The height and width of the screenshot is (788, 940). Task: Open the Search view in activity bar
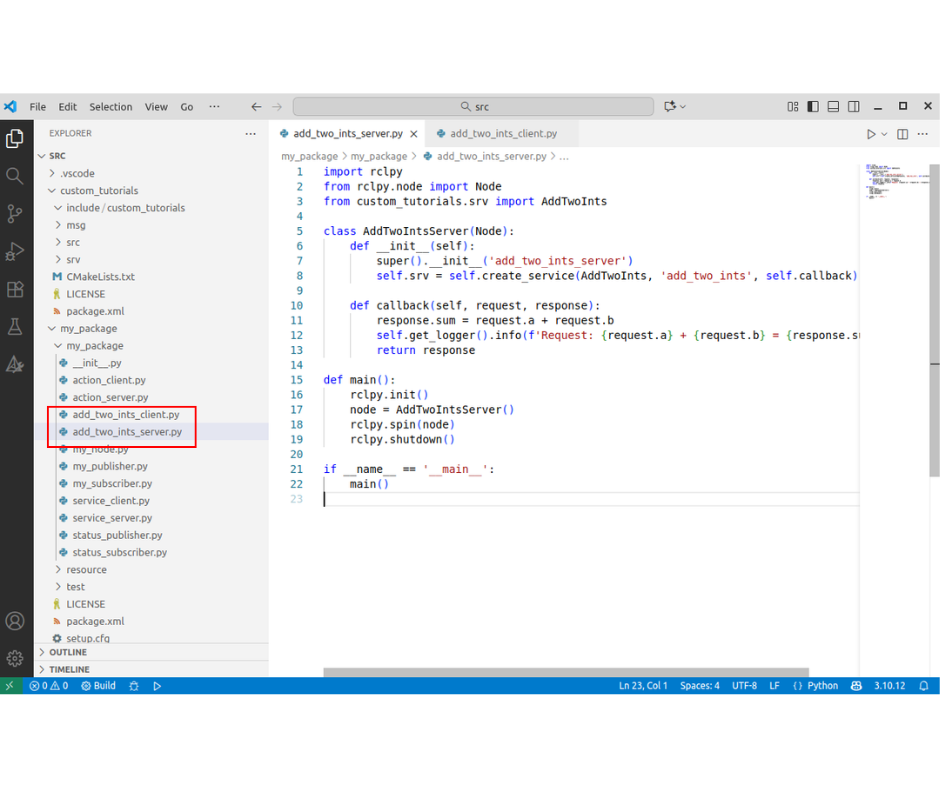click(15, 176)
